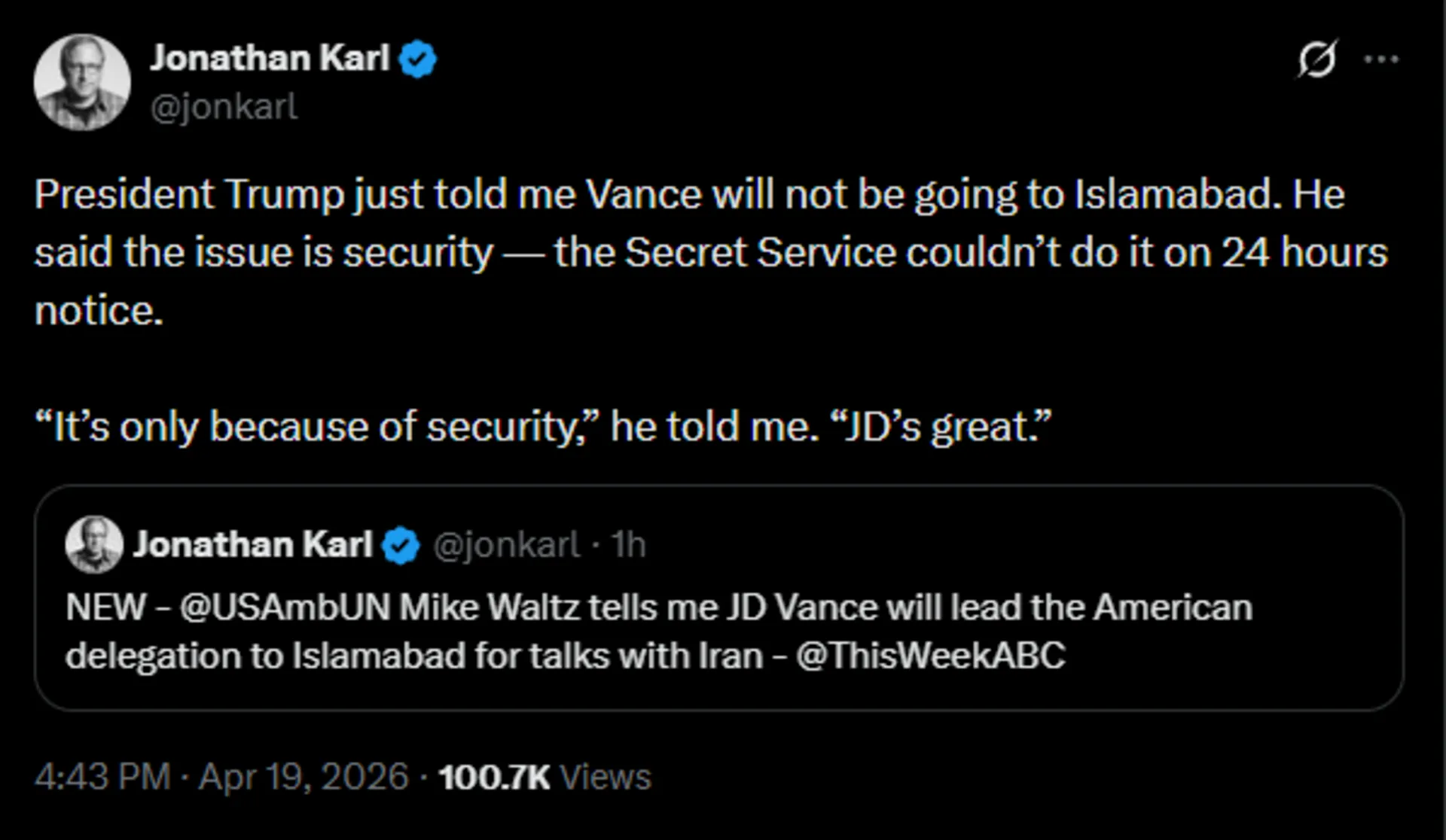Click the Apr 19, 2026 date
Viewport: 1446px width, 840px height.
point(303,777)
